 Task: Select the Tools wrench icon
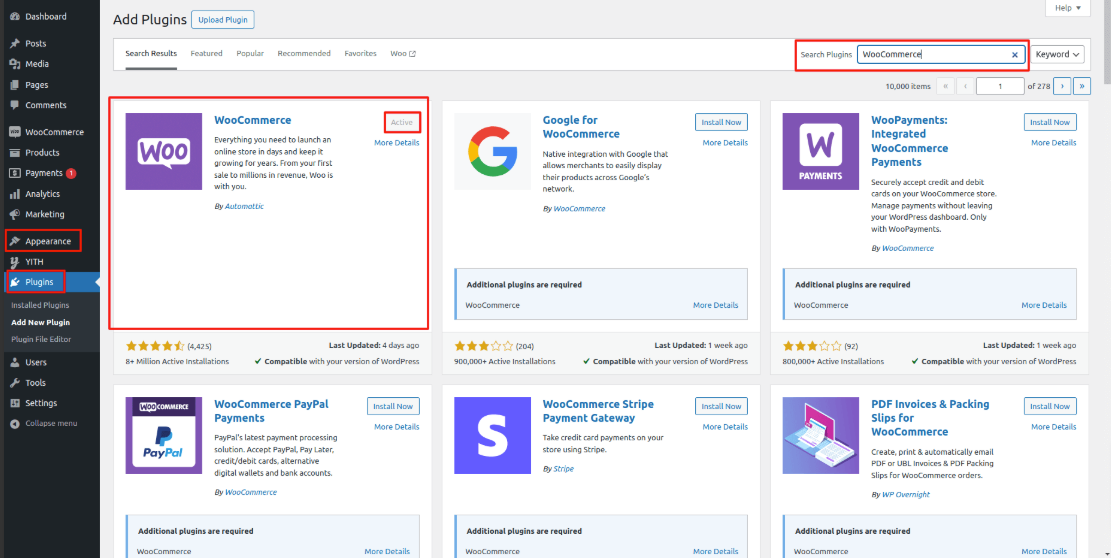pyautogui.click(x=14, y=383)
